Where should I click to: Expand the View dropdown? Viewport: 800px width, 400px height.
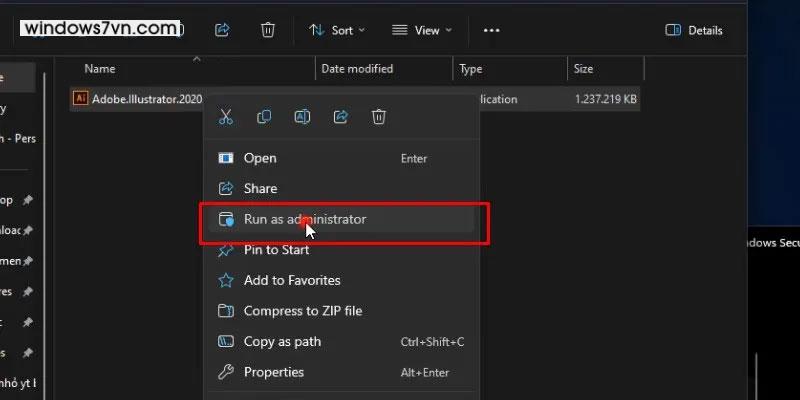point(421,30)
